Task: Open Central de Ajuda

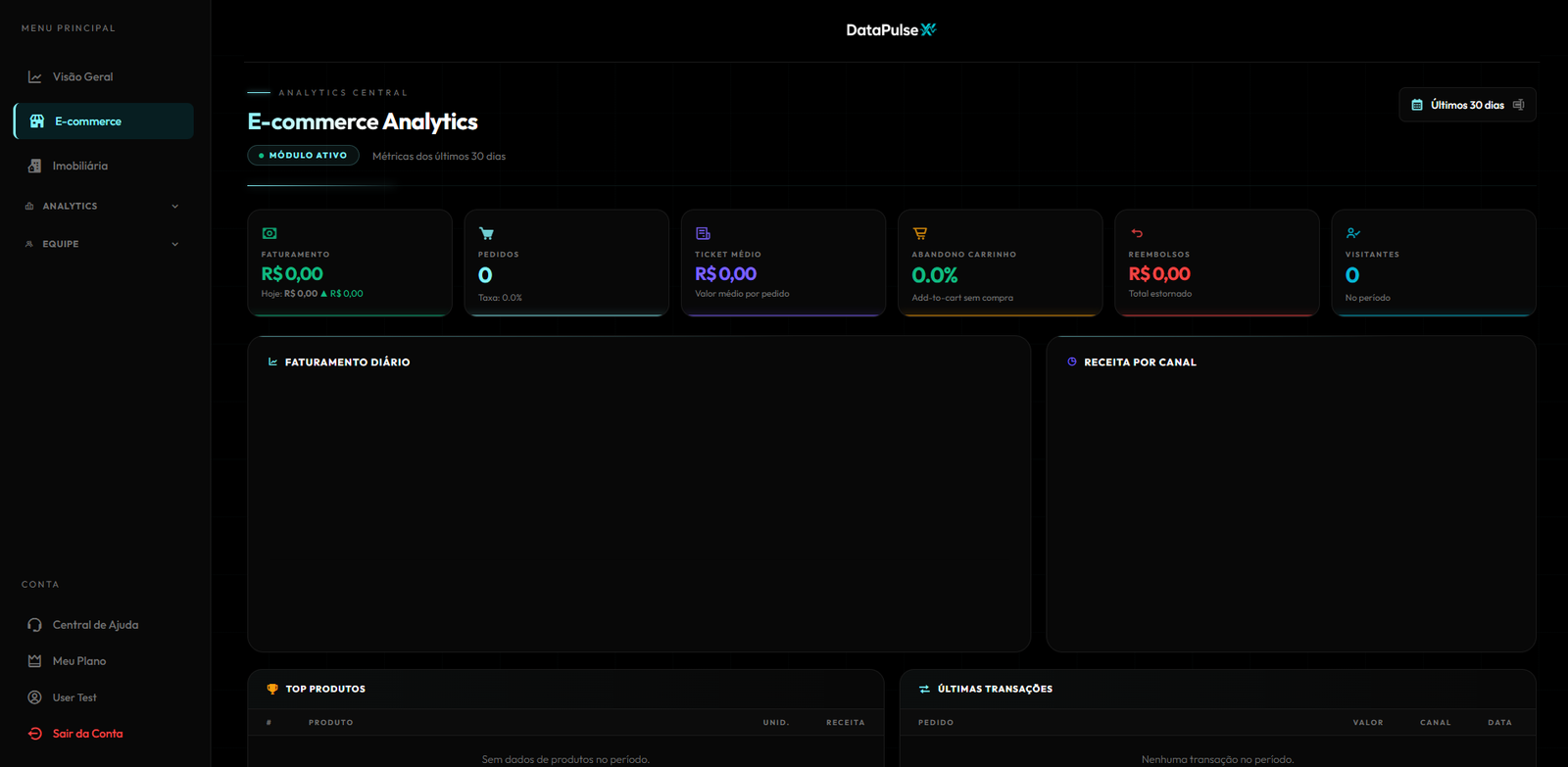Action: 103,625
